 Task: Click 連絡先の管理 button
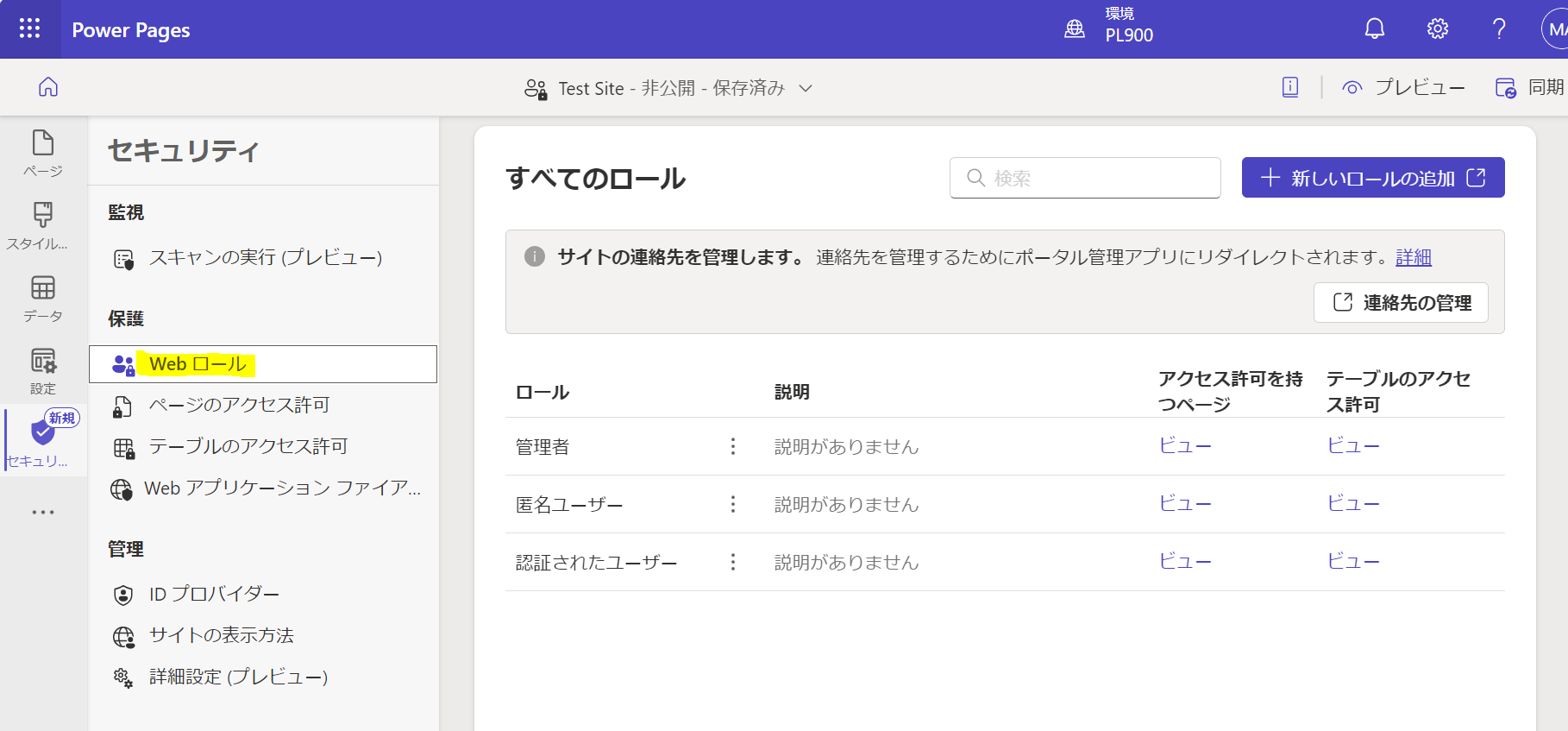coord(1402,303)
